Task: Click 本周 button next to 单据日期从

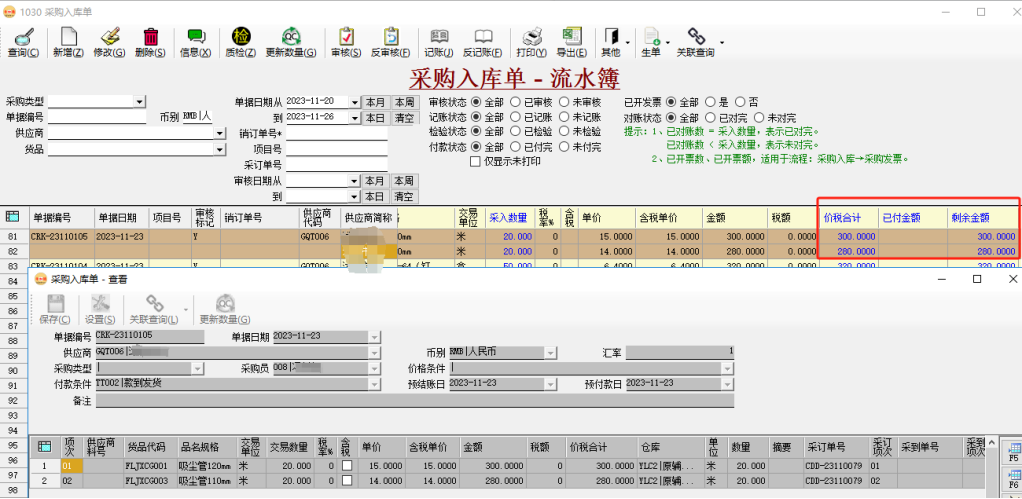Action: 404,102
